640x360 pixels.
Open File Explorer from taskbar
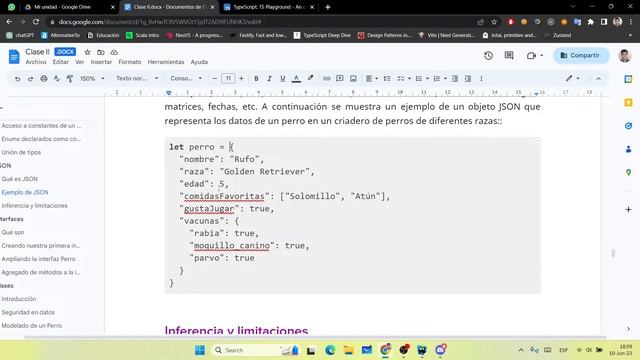coord(348,350)
